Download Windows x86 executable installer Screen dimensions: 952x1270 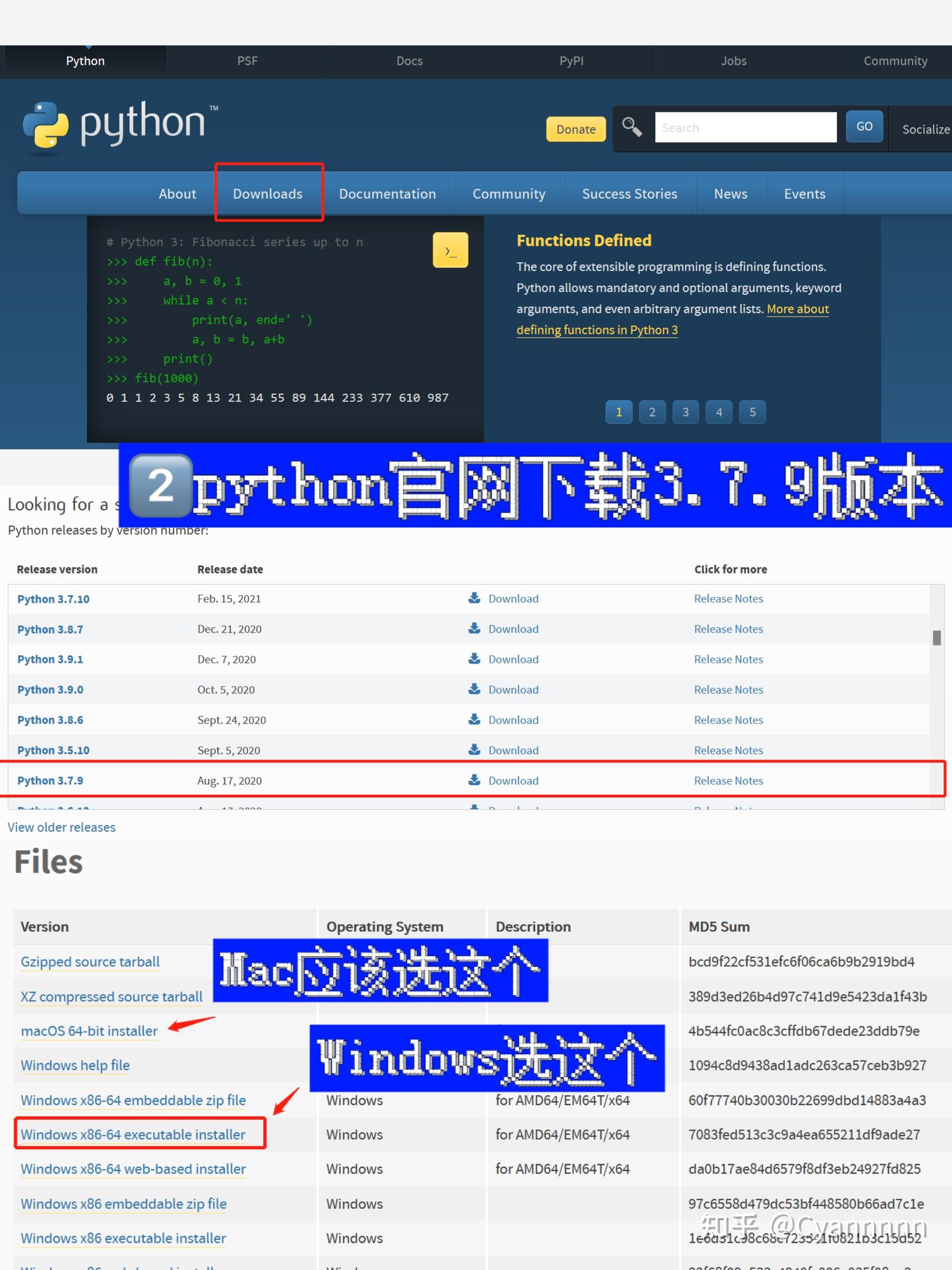123,1239
